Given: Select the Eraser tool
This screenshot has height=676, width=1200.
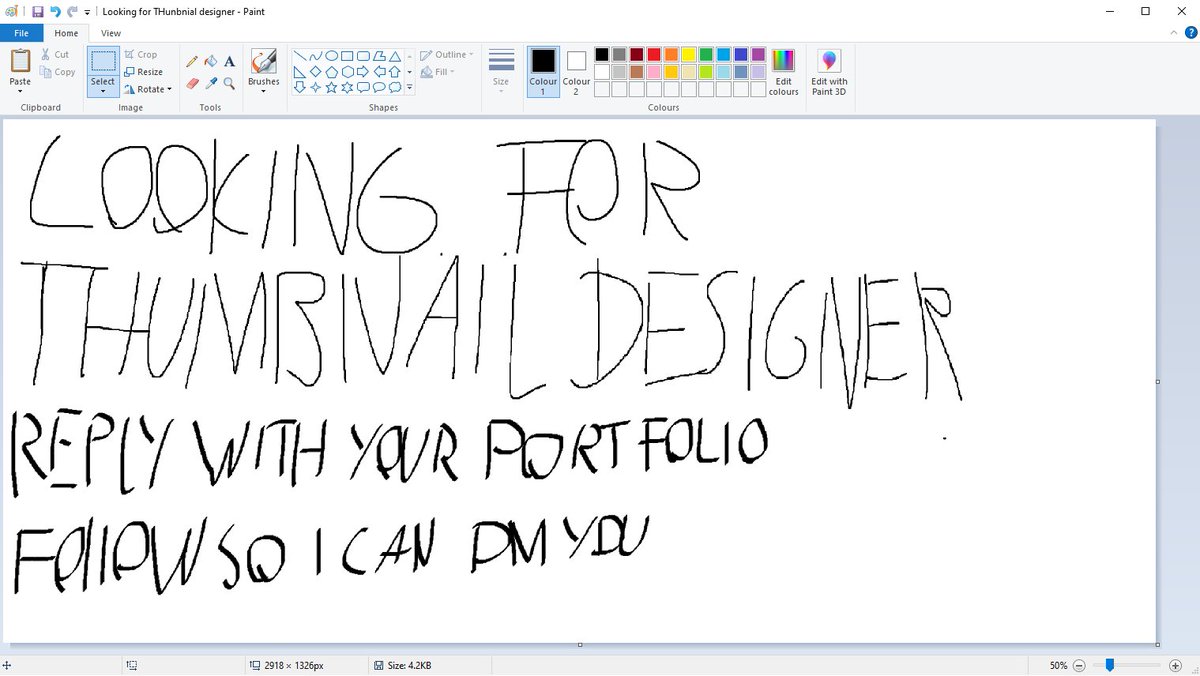Looking at the screenshot, I should pyautogui.click(x=192, y=83).
